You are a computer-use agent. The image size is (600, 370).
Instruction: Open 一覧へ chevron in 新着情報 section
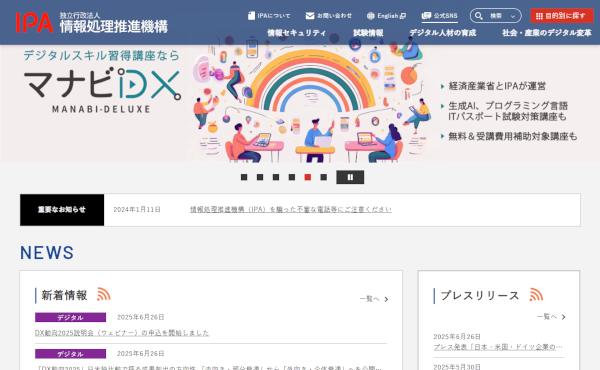pyautogui.click(x=386, y=299)
